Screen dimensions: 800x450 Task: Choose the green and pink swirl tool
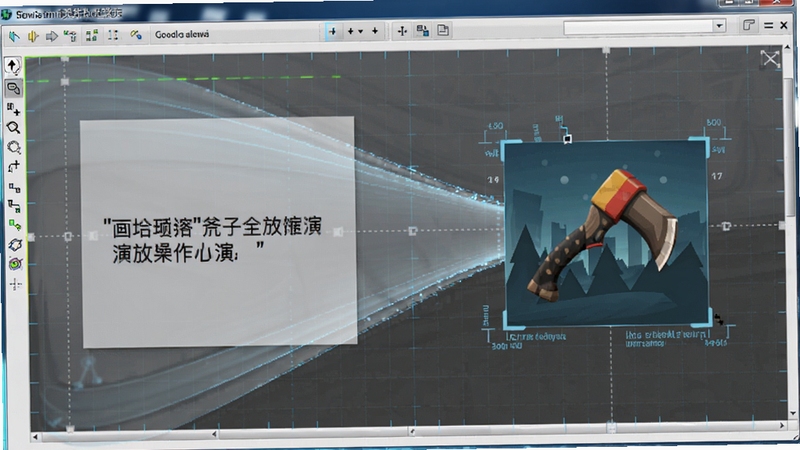(15, 264)
